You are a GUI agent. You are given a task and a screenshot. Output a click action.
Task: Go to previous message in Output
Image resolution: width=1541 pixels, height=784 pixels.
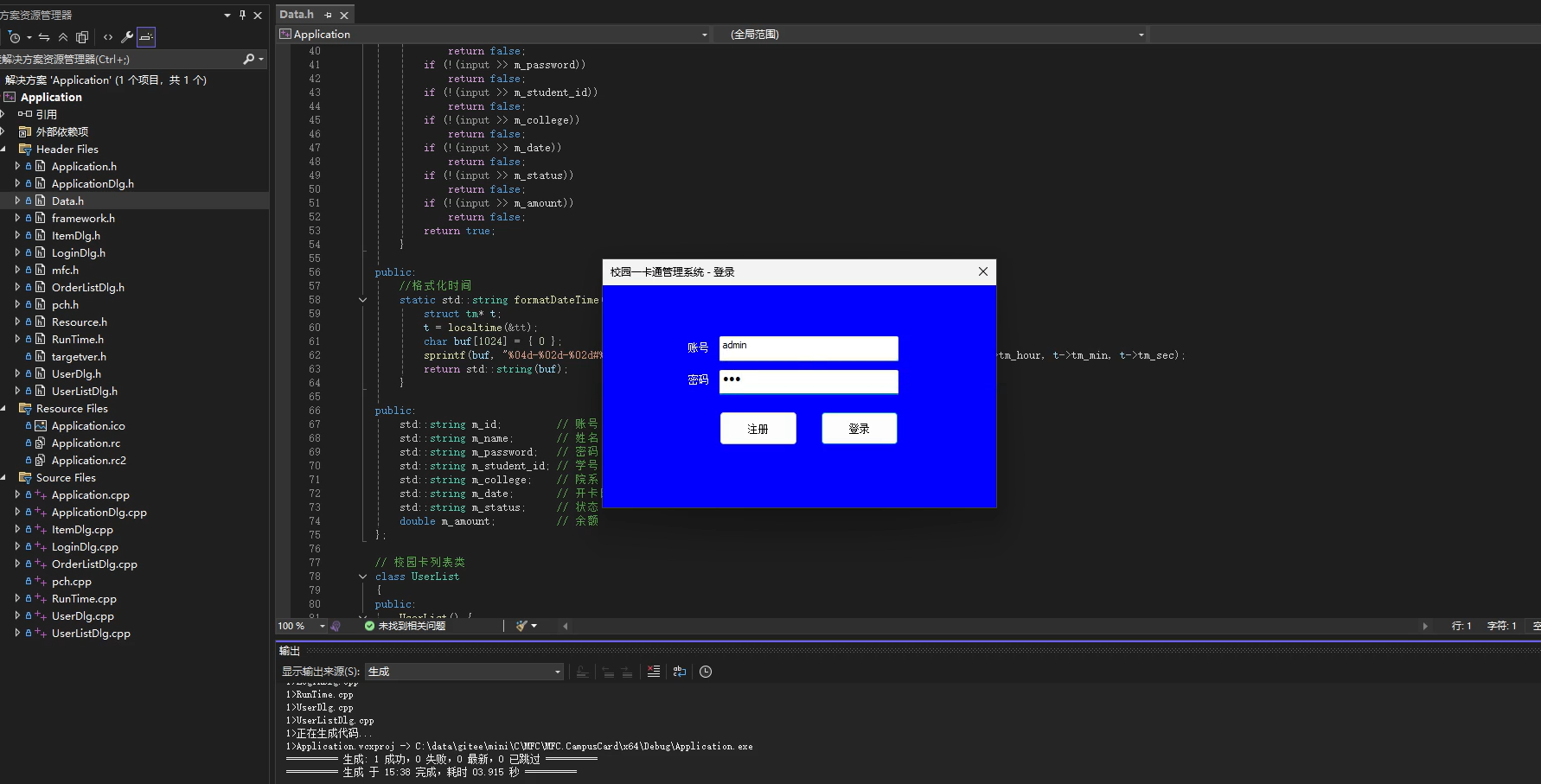click(x=608, y=672)
